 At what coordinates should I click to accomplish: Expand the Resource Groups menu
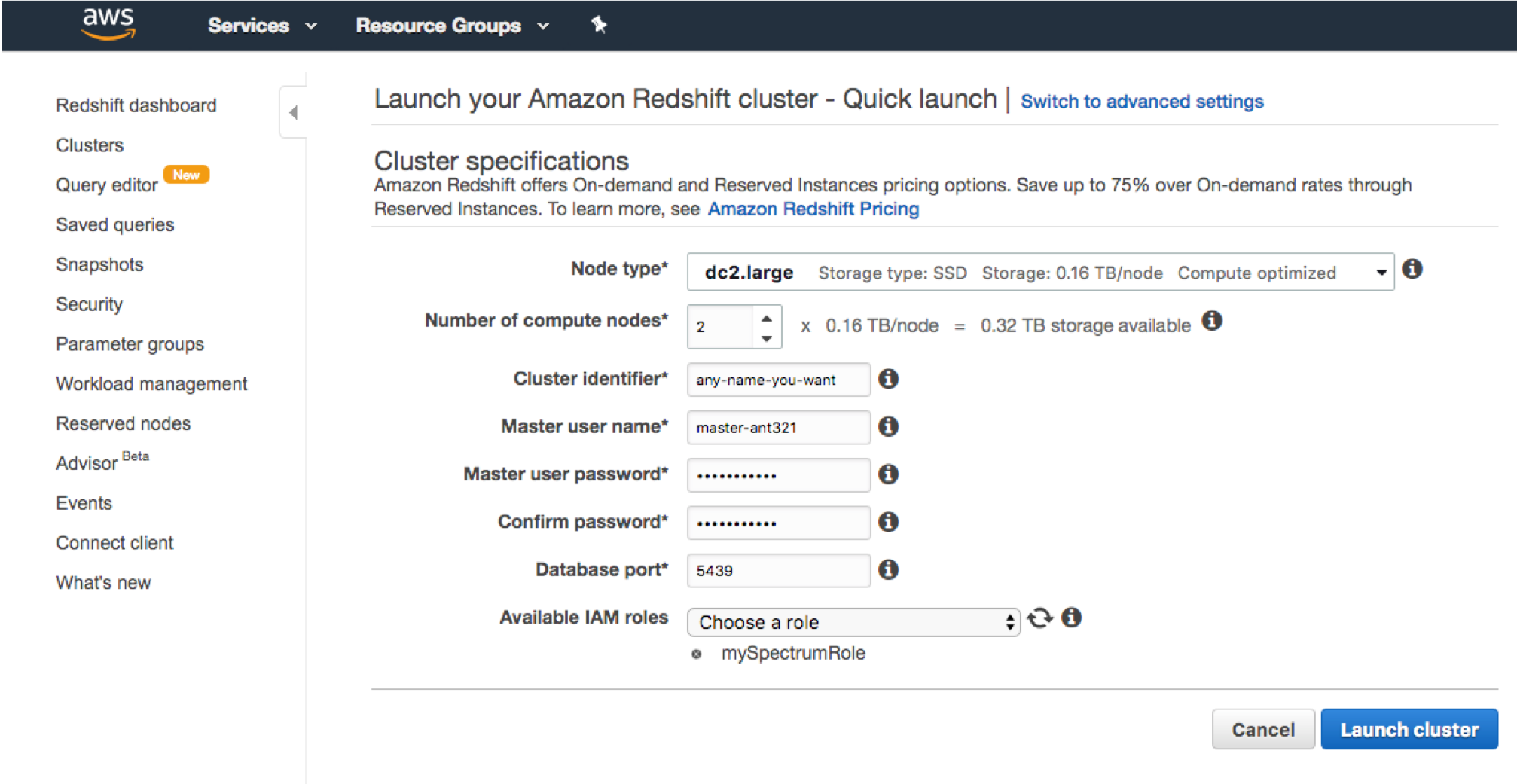point(452,26)
